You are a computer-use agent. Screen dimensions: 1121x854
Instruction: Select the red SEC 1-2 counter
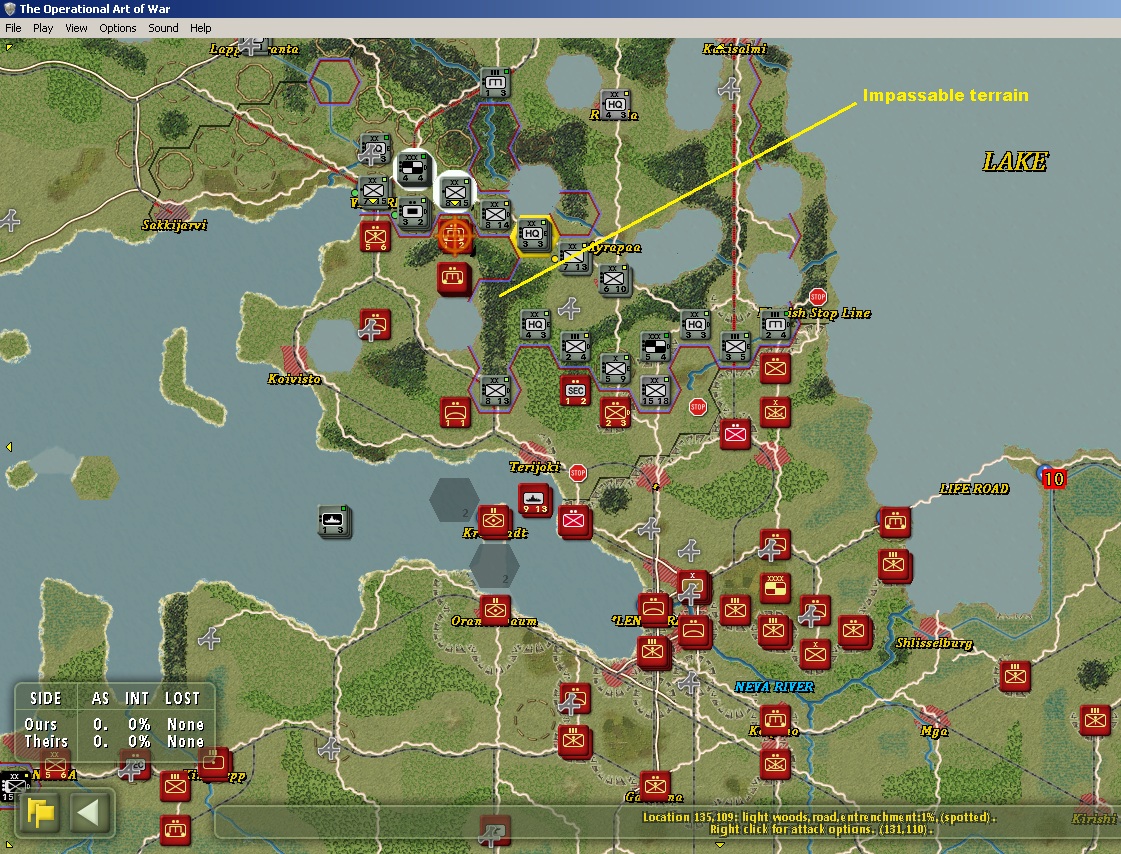click(x=575, y=391)
